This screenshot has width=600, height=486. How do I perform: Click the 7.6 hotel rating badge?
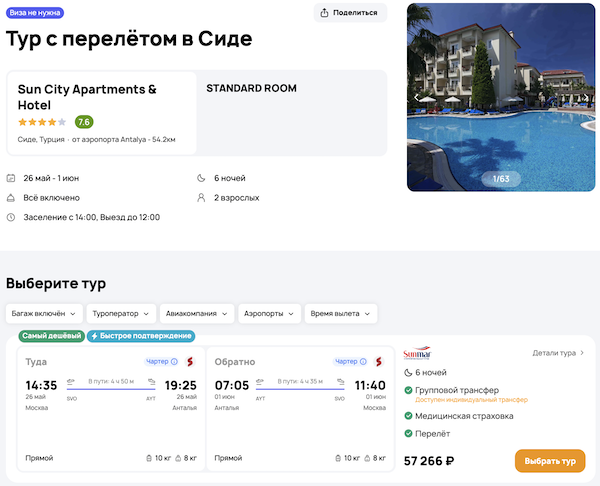84,122
